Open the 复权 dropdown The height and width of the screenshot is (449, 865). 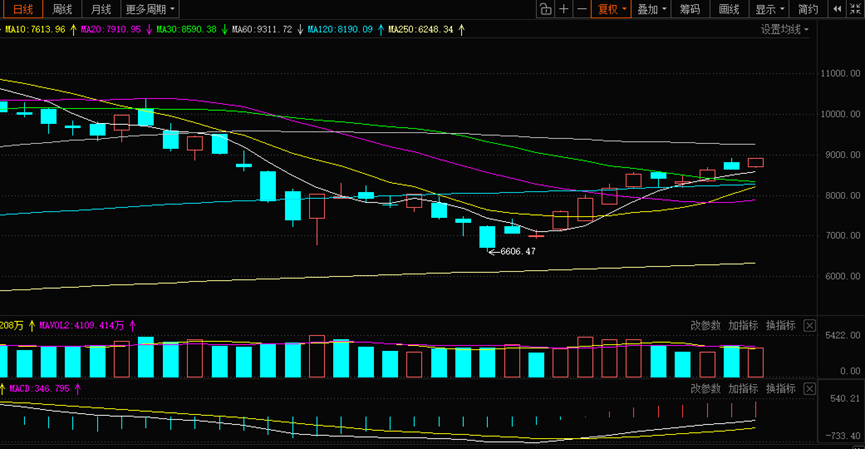coord(611,9)
